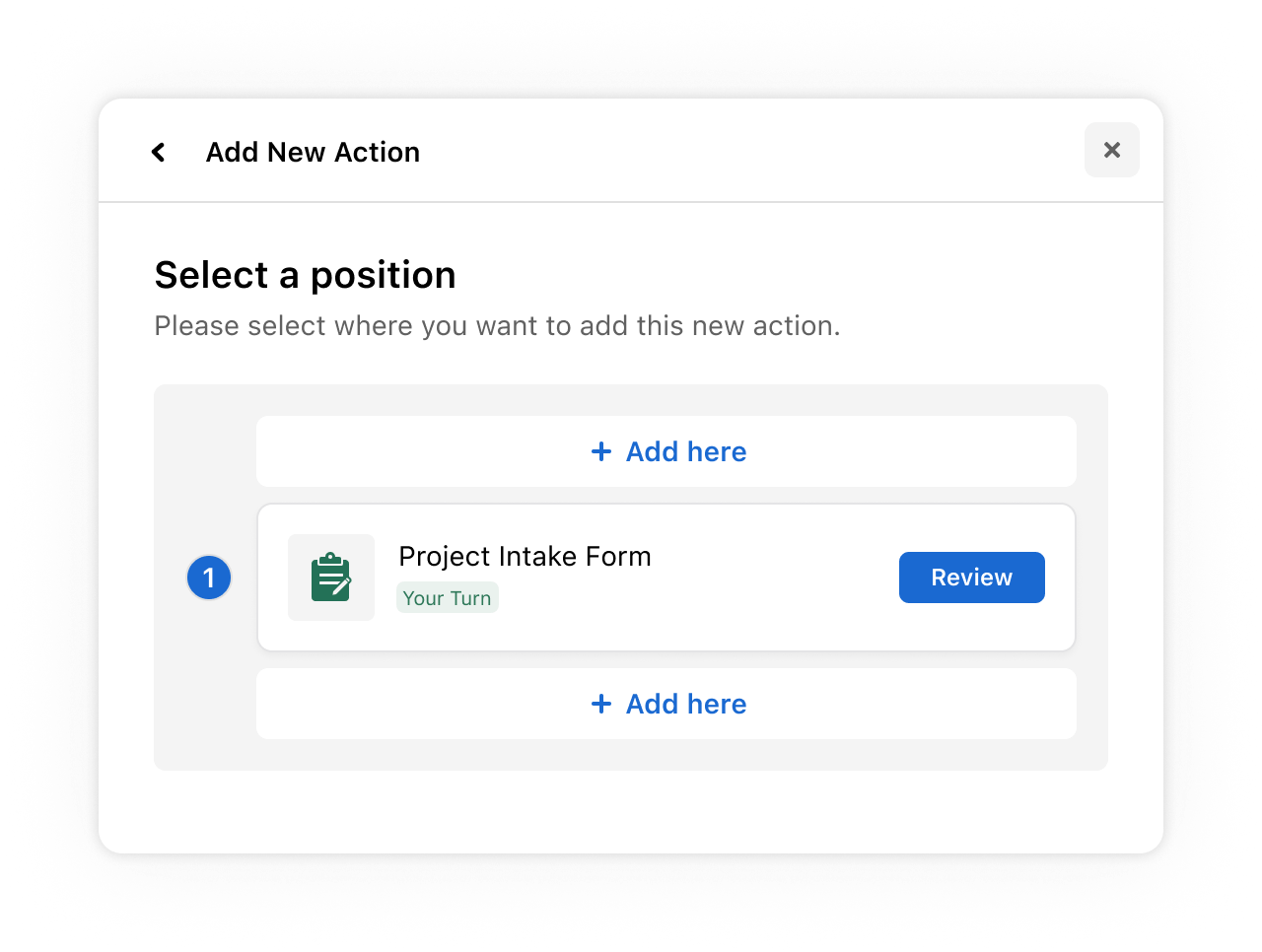Collapse back using the left-pointing chevron
Viewport: 1262px width, 952px height.
159,152
